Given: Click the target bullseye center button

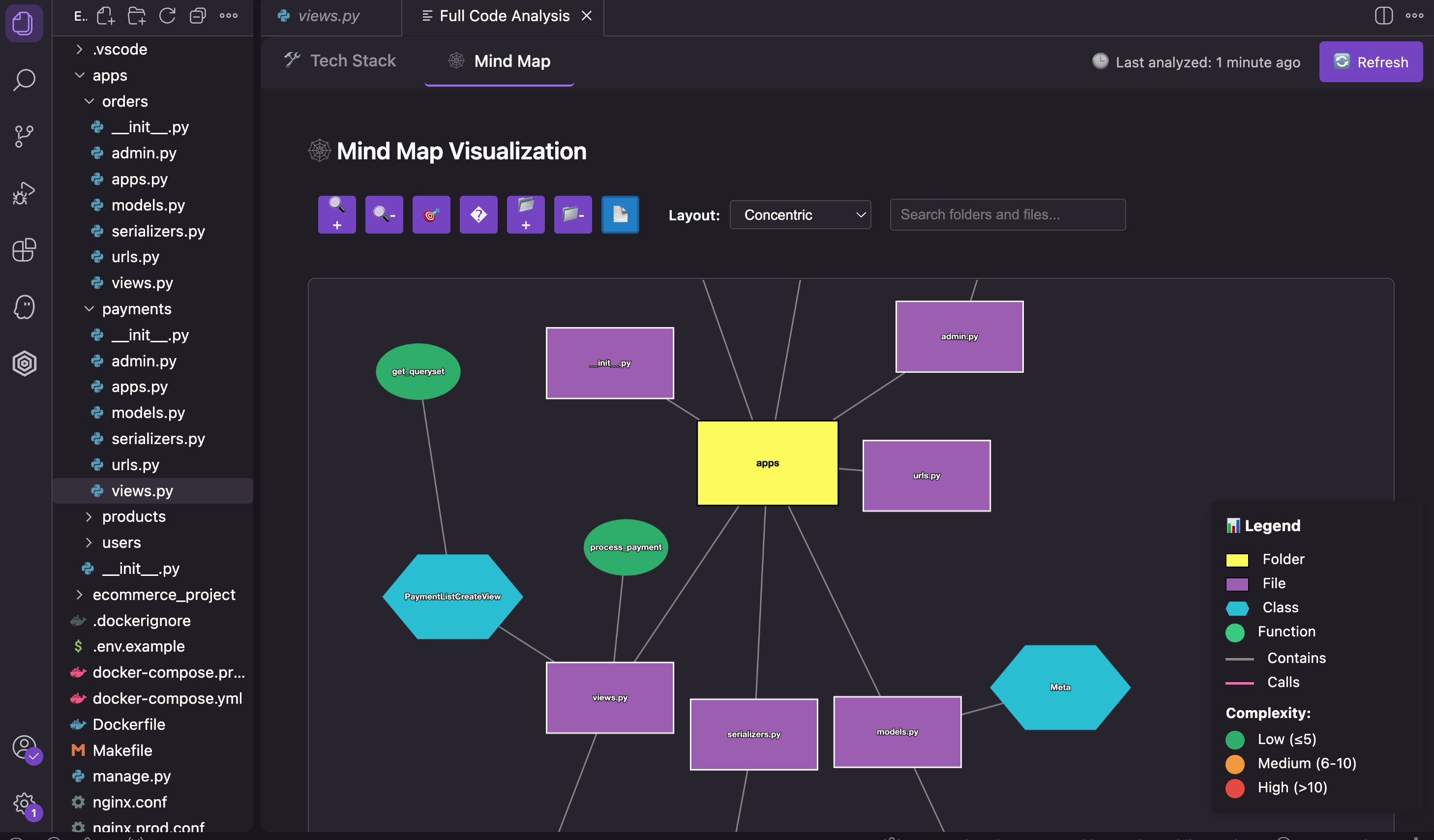Looking at the screenshot, I should tap(431, 214).
